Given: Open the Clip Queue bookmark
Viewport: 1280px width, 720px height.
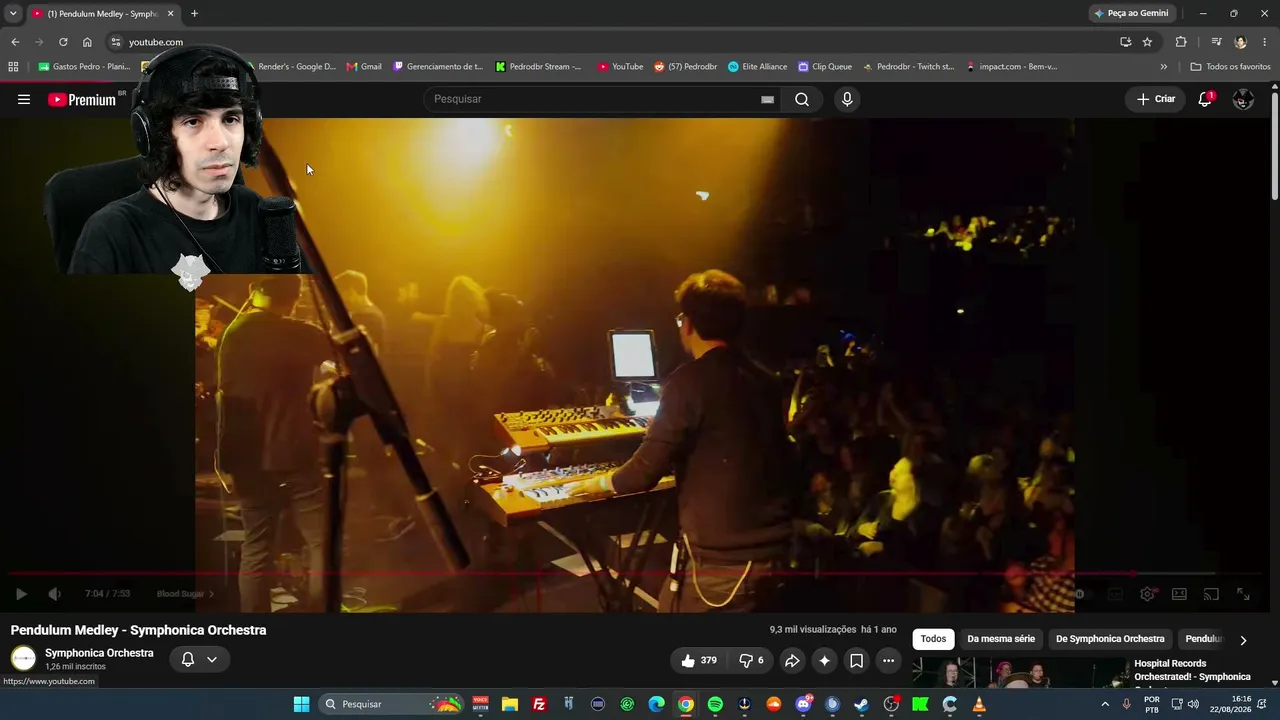Looking at the screenshot, I should pyautogui.click(x=825, y=67).
